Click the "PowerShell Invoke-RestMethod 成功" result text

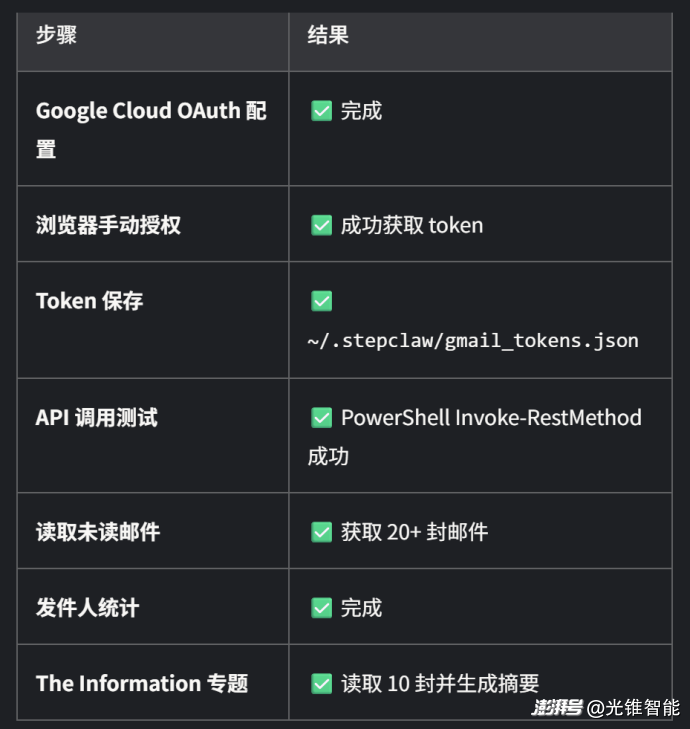click(490, 418)
